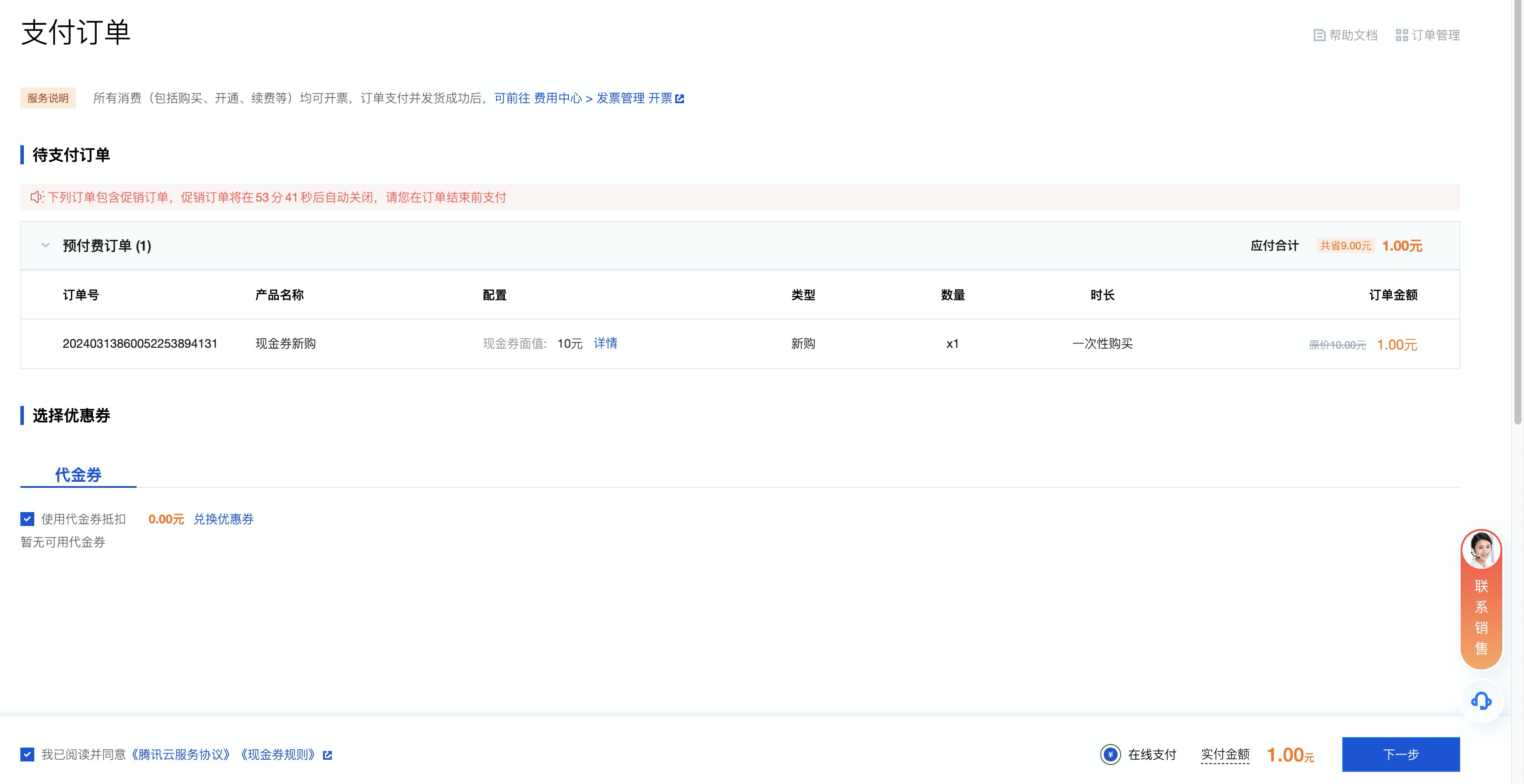Click the 兑换优惠券 link
Viewport: 1524px width, 784px height.
tap(224, 519)
